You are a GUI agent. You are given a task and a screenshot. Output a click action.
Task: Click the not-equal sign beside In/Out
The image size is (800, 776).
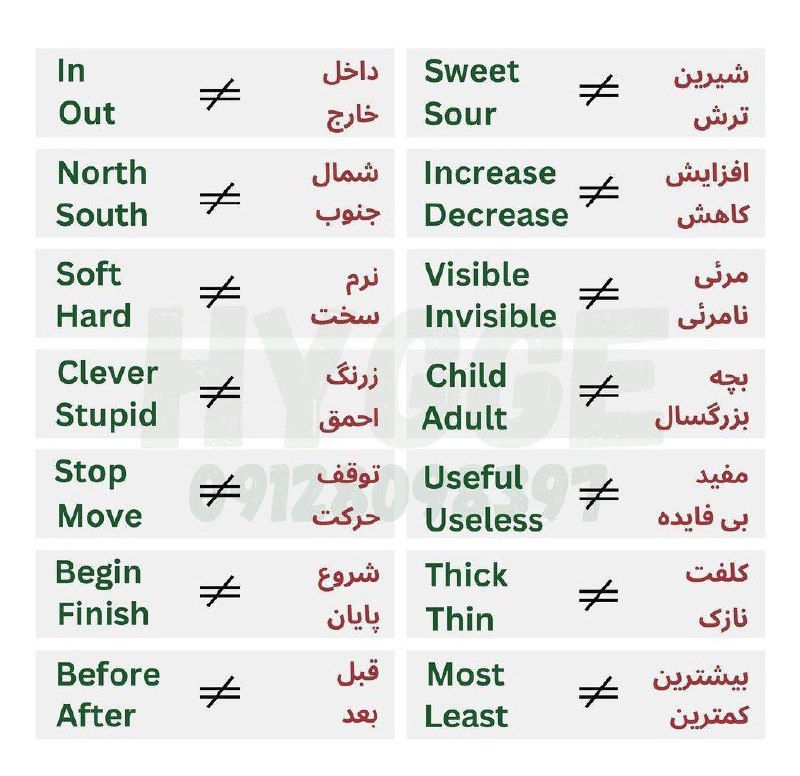point(220,94)
